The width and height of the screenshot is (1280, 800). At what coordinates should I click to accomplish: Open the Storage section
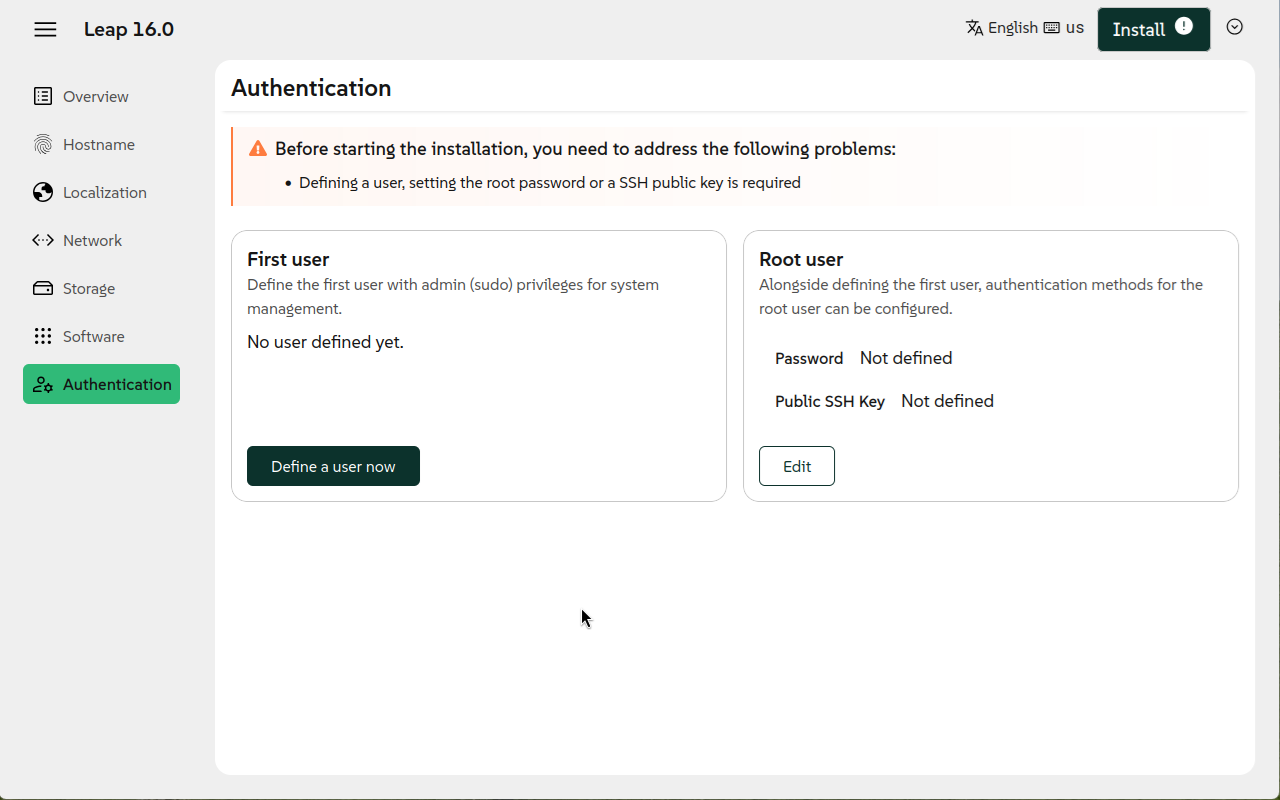[88, 289]
